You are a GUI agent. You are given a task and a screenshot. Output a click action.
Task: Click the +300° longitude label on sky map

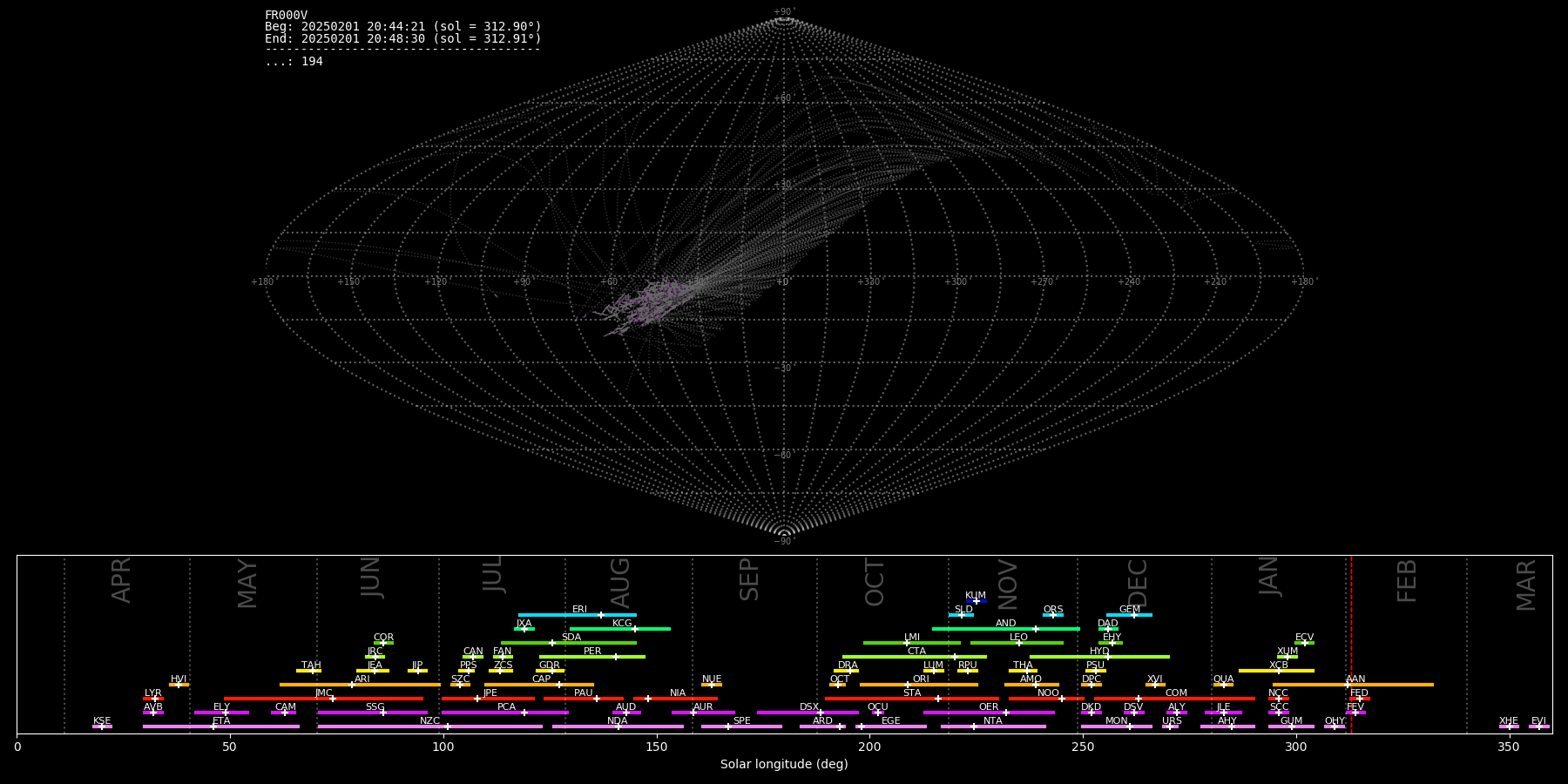point(956,282)
